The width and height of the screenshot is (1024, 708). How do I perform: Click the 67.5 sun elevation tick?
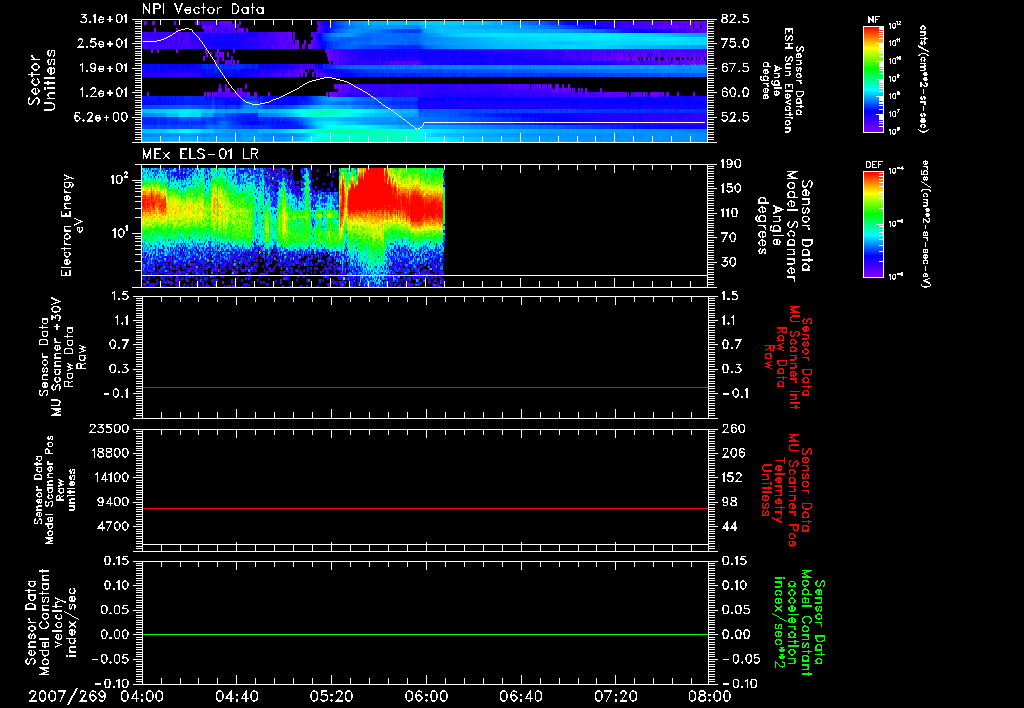735,68
